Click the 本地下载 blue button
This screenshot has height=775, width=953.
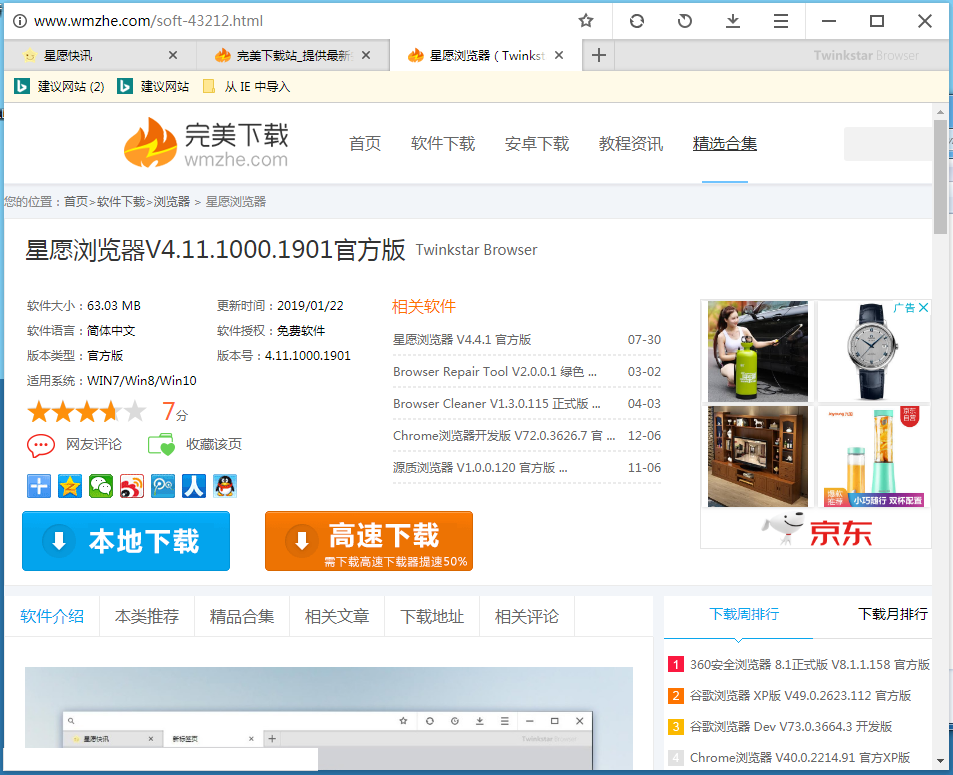tap(126, 541)
